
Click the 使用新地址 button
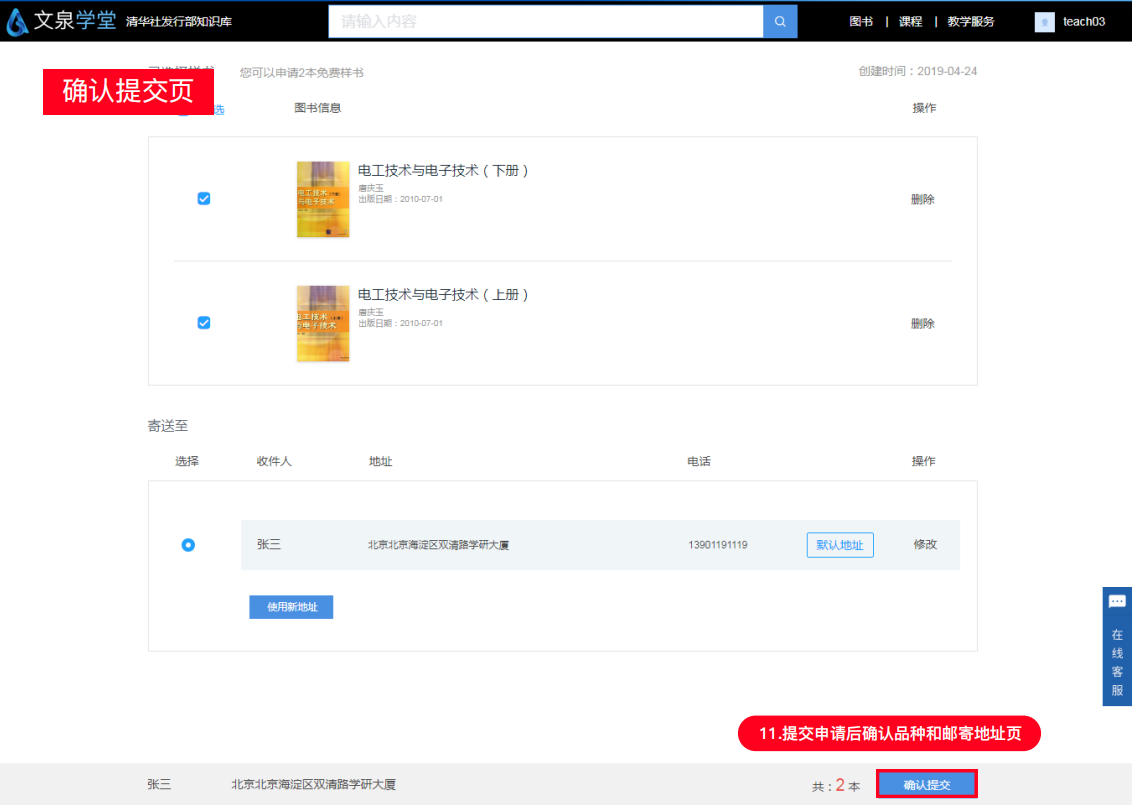pos(291,607)
